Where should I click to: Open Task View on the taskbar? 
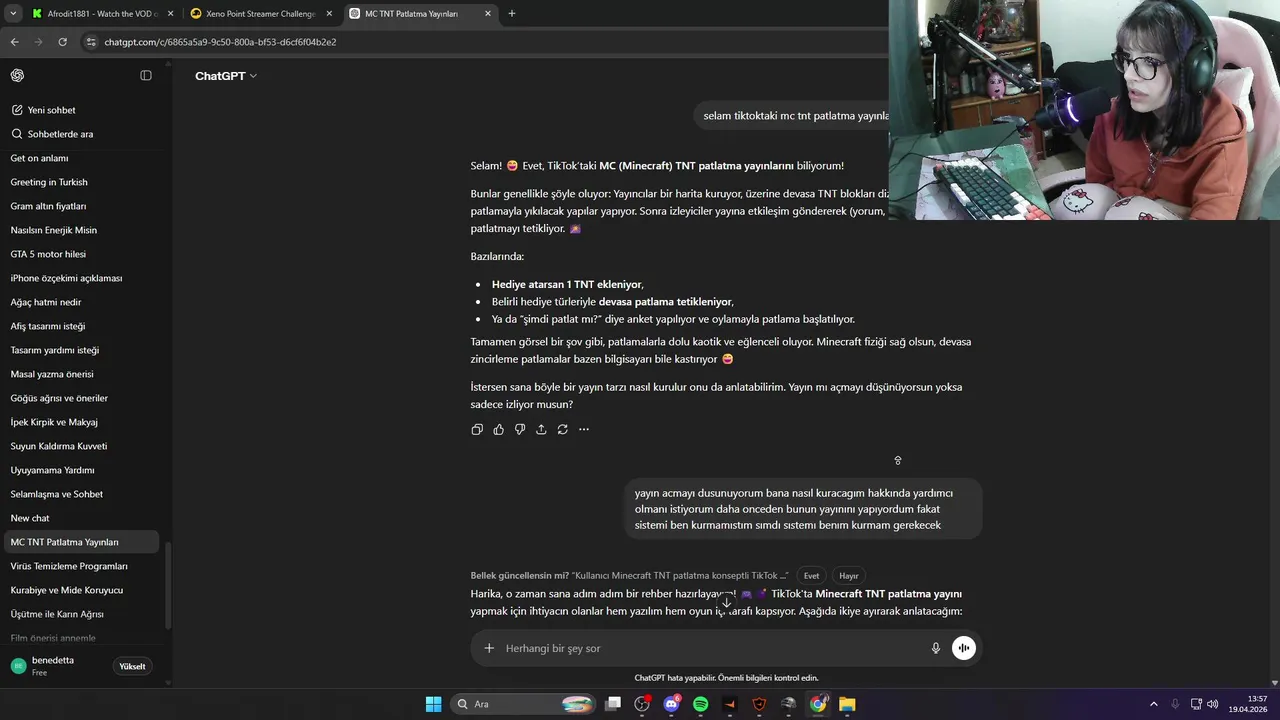tap(613, 704)
